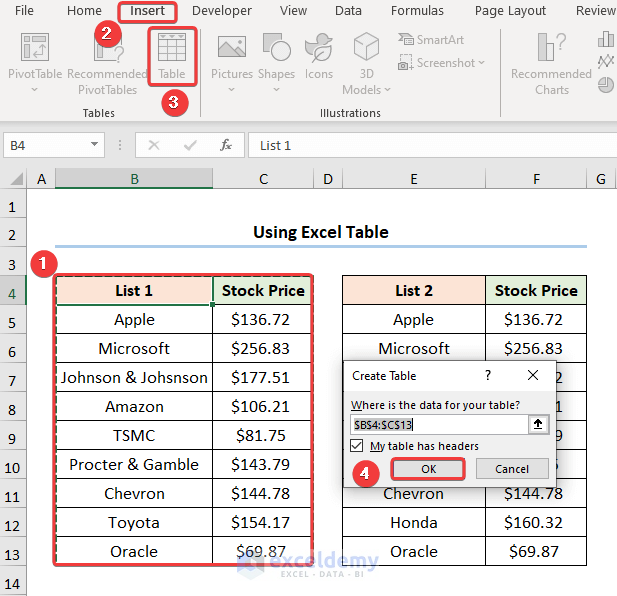Click the Using Excel Table title
The image size is (617, 596).
point(321,232)
